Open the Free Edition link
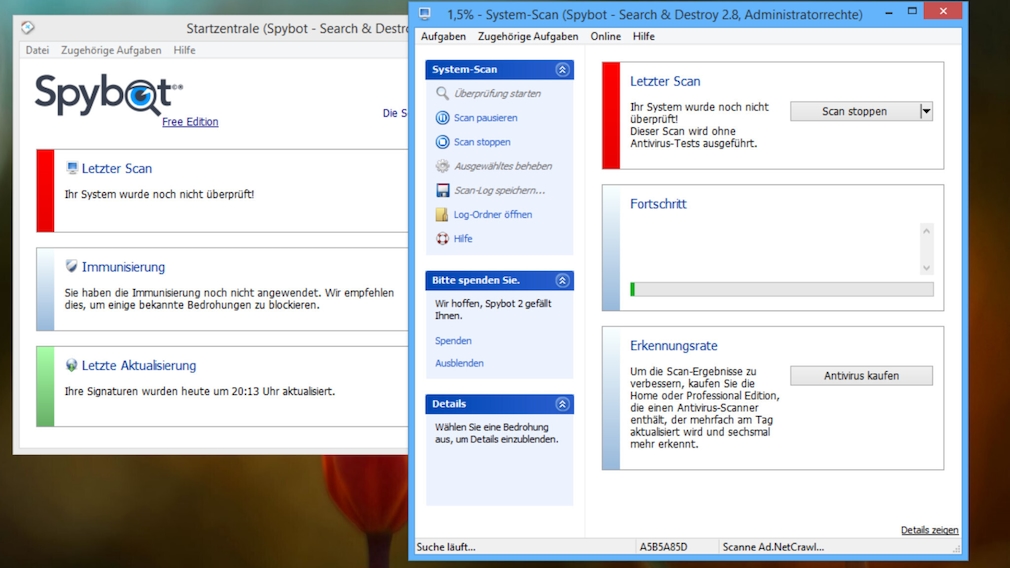 pyautogui.click(x=190, y=122)
